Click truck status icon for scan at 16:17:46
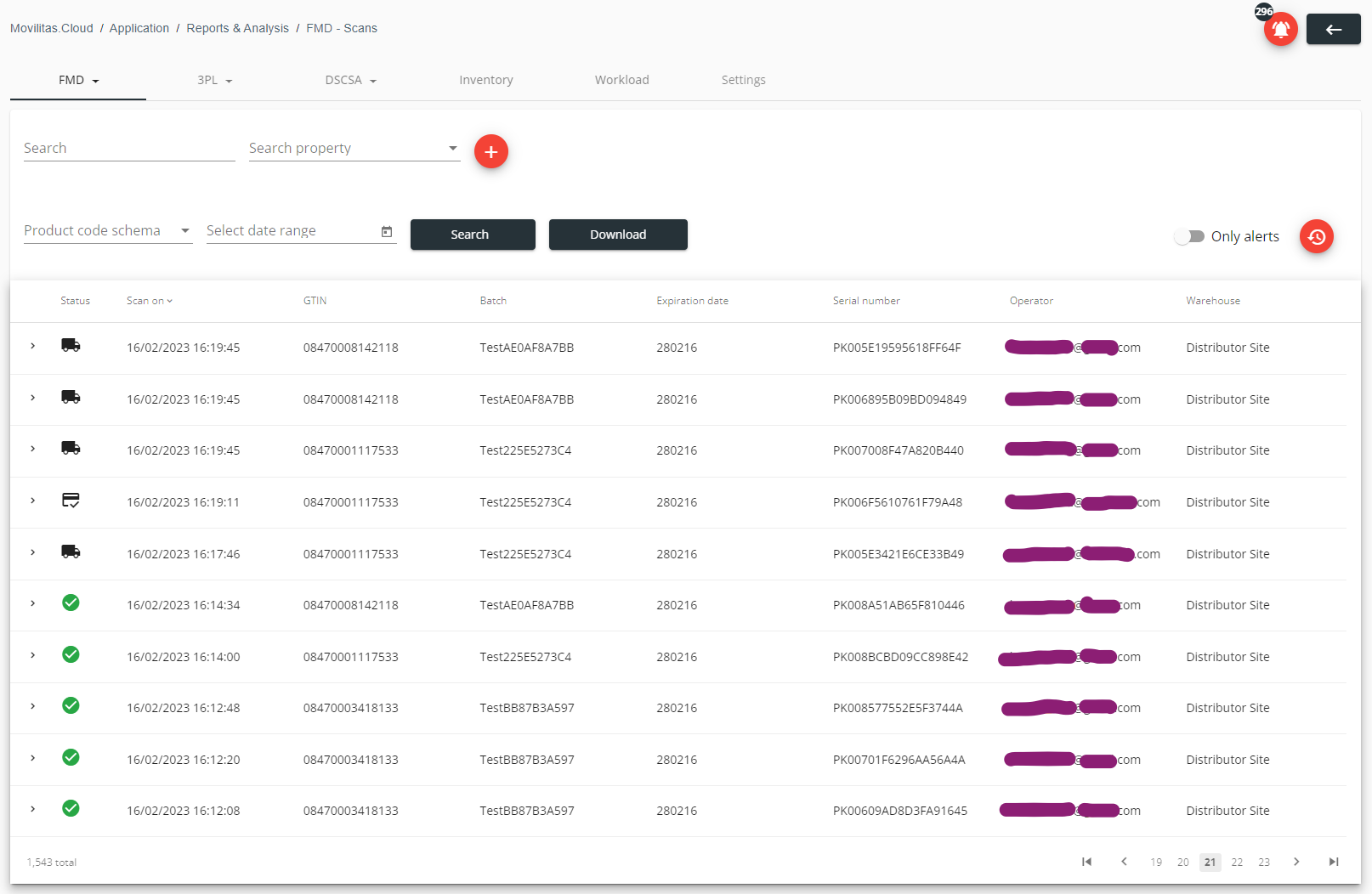The height and width of the screenshot is (894, 1372). point(71,552)
